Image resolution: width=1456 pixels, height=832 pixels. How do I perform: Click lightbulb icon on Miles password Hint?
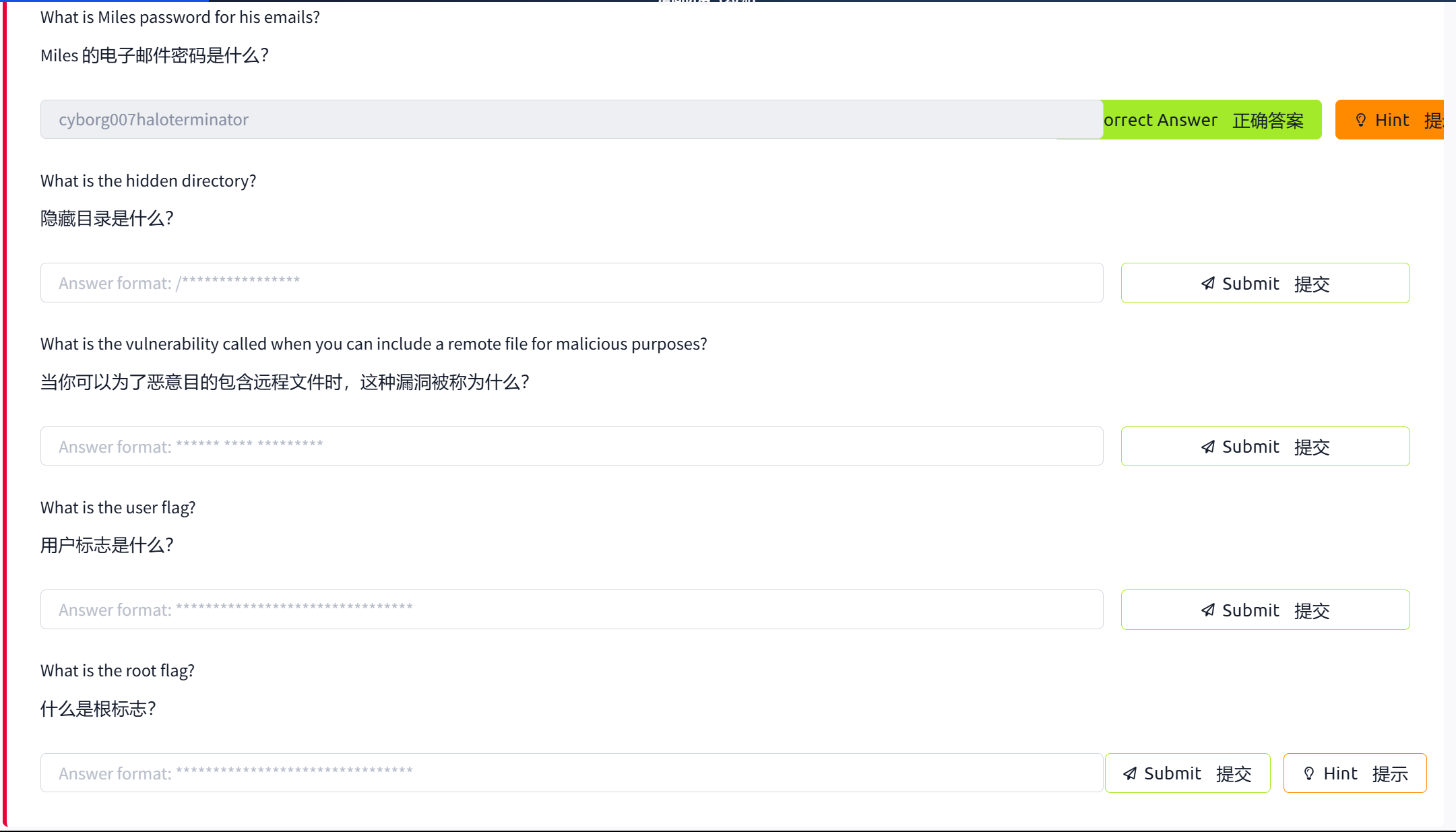(x=1360, y=120)
